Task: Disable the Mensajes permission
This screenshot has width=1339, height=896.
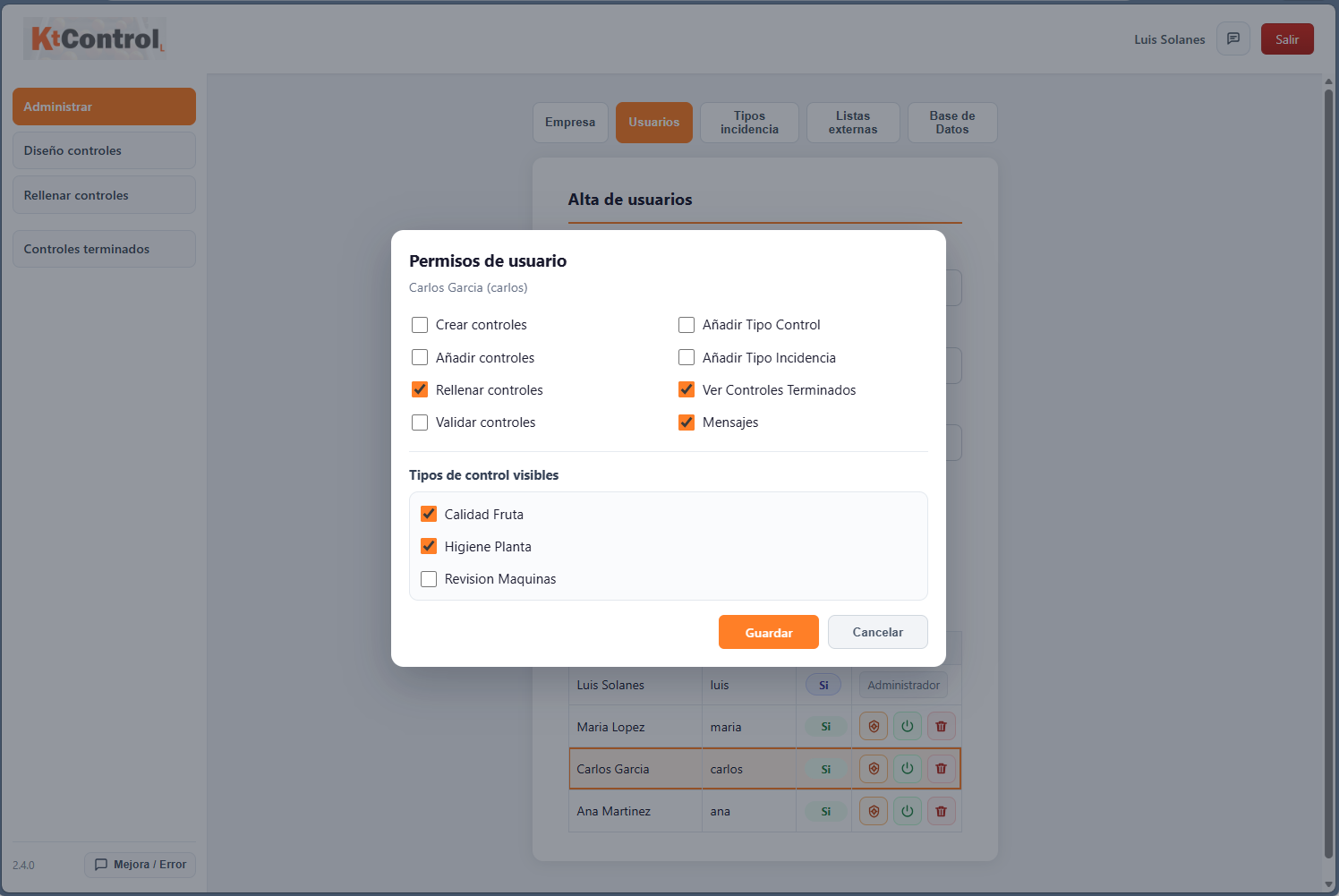Action: coord(686,422)
